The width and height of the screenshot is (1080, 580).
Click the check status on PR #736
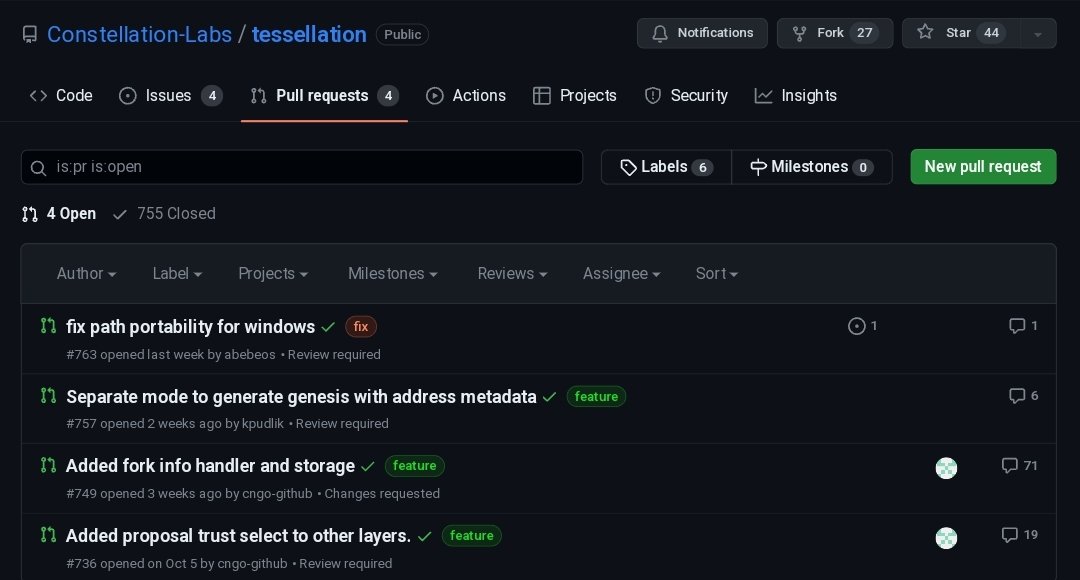[425, 536]
